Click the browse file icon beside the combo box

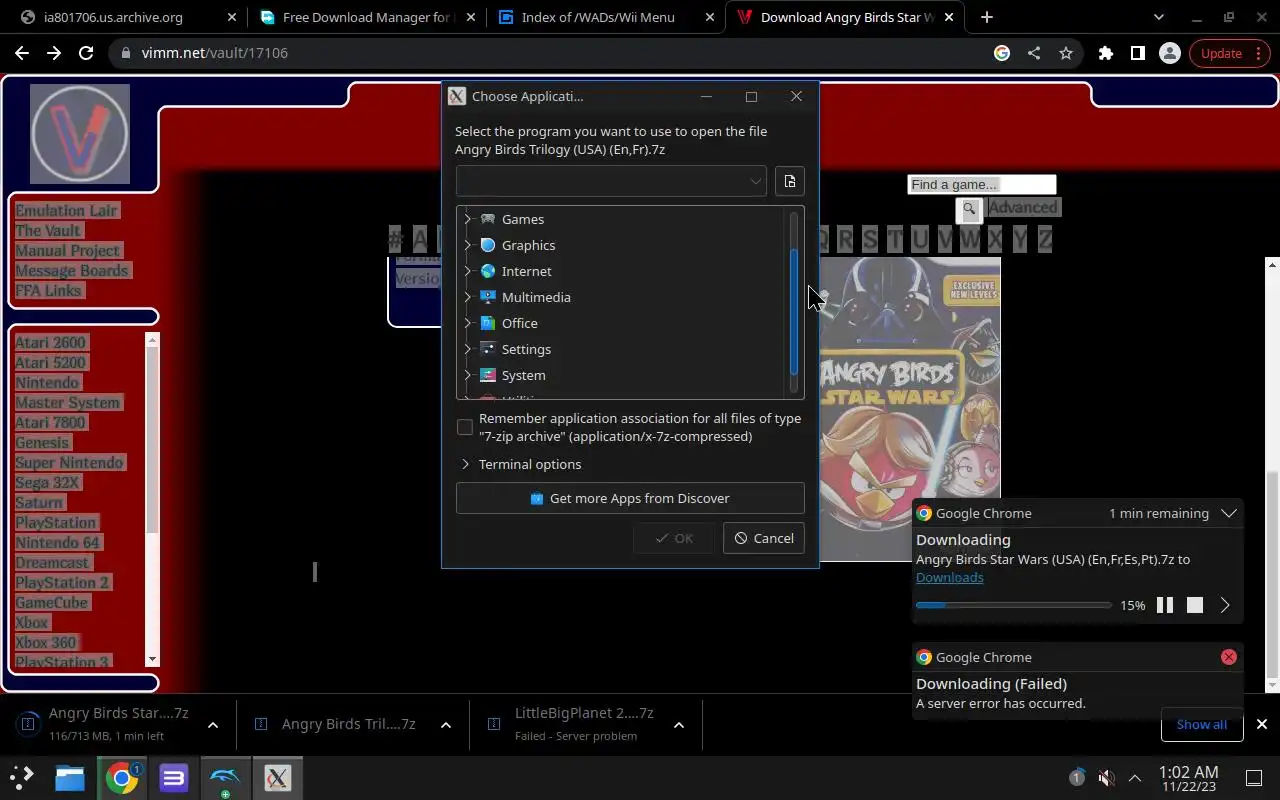pos(790,181)
